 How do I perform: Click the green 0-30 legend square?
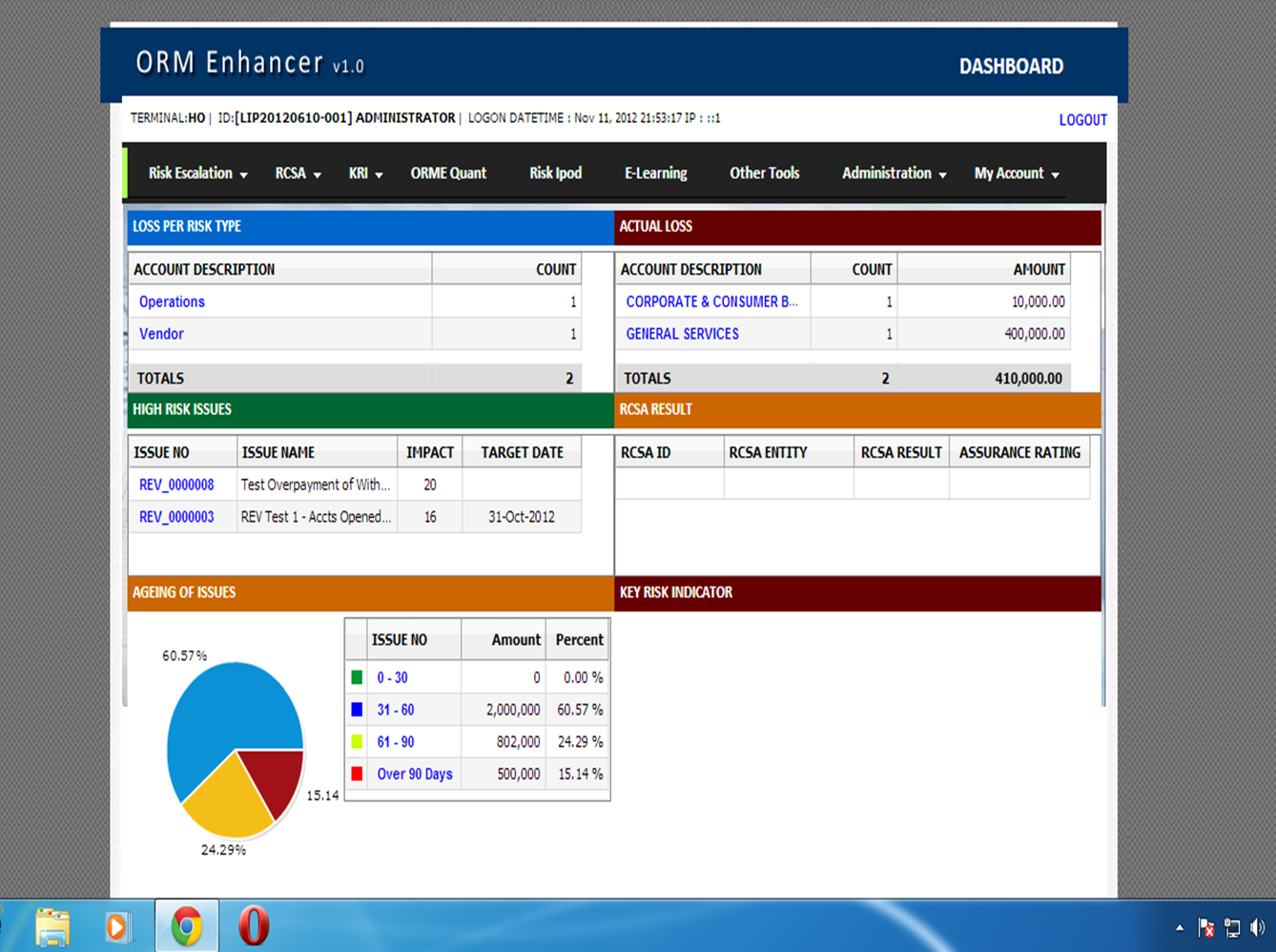click(x=356, y=677)
